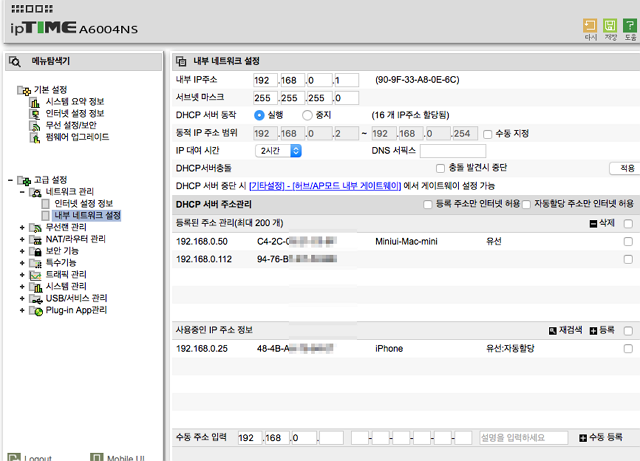Open 시스템 요약 정보 chart icon
Image resolution: width=640 pixels, height=461 pixels.
point(35,102)
